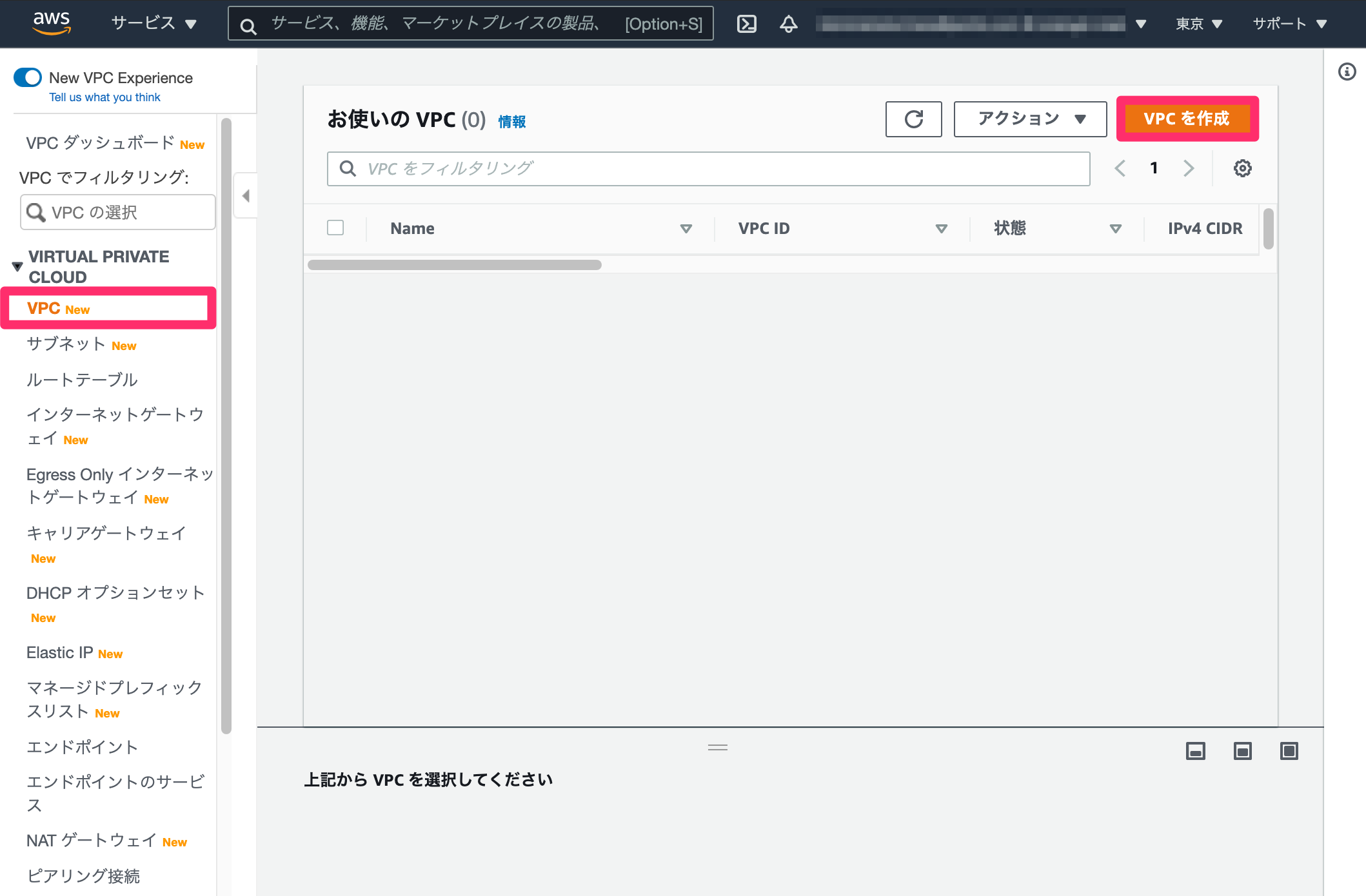1366x896 pixels.
Task: Open ルートテーブル in sidebar
Action: (x=82, y=380)
